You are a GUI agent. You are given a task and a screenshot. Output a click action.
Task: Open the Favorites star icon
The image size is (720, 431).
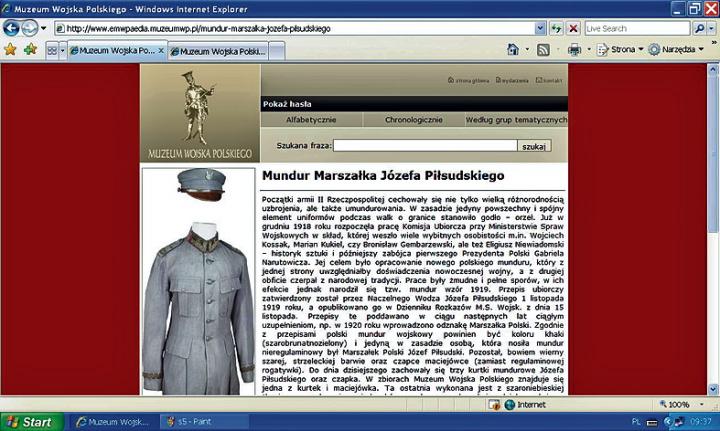[11, 49]
